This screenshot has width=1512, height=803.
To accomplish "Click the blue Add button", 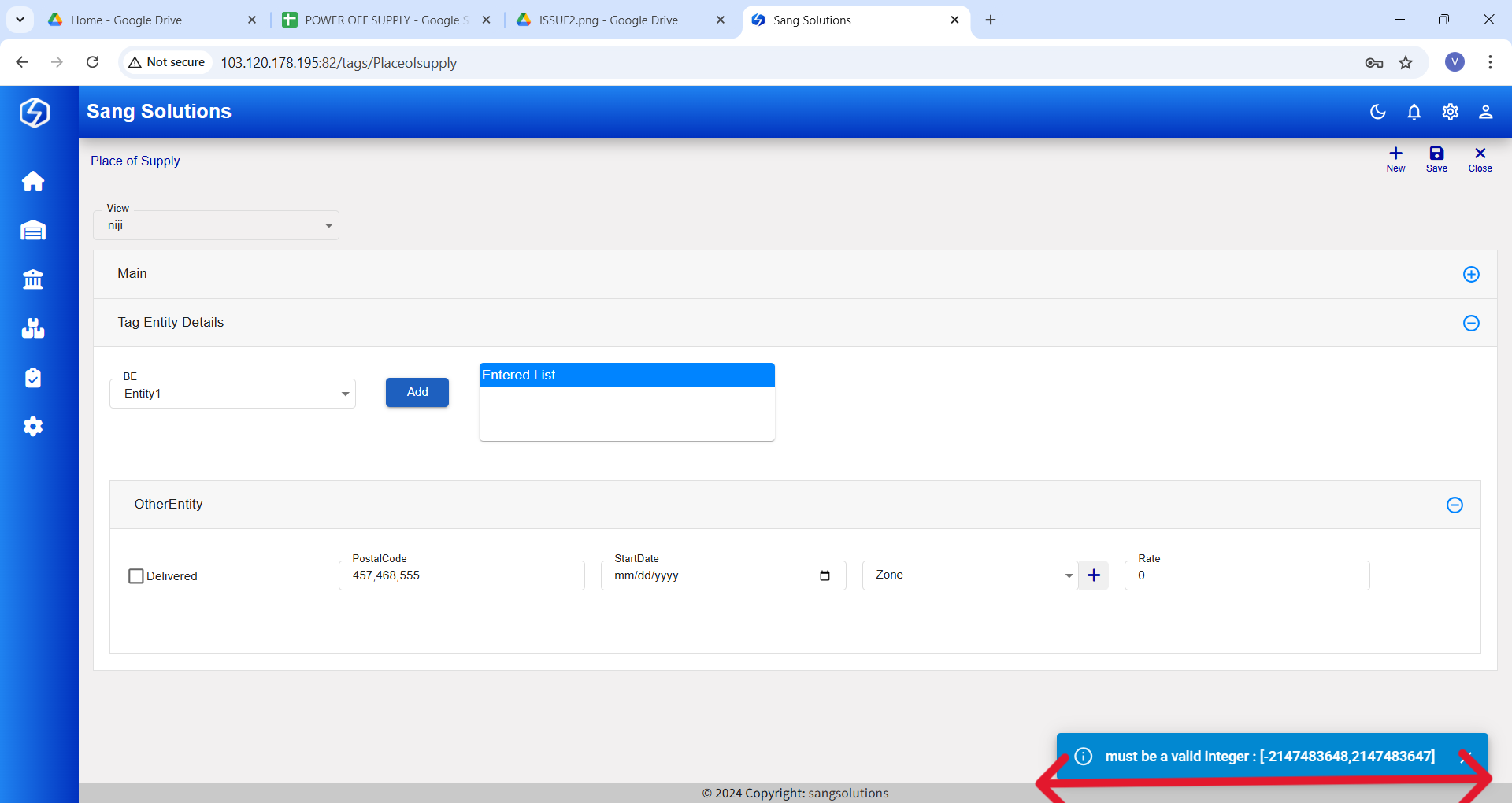I will click(417, 392).
